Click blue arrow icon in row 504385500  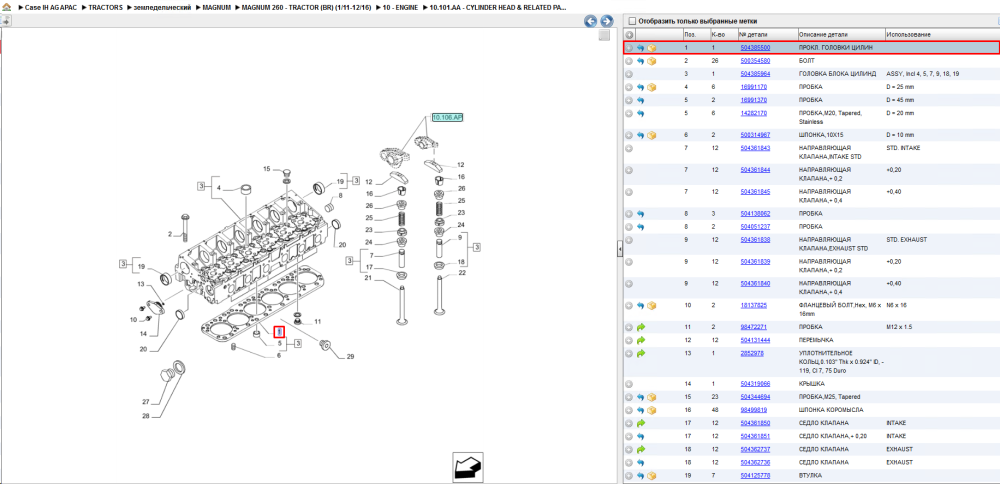click(640, 48)
